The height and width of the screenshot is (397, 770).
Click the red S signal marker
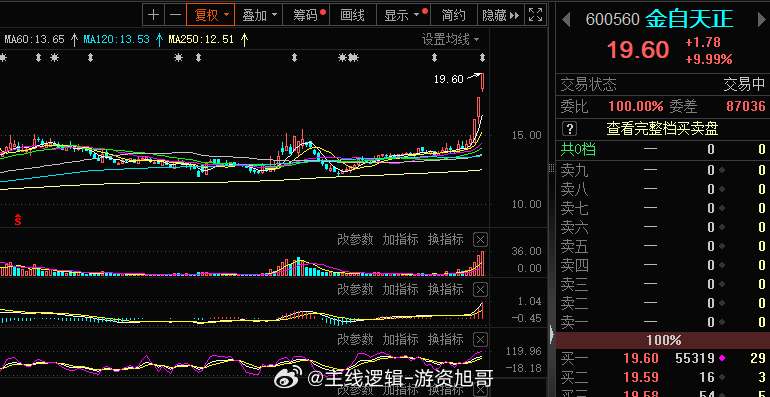pos(18,220)
